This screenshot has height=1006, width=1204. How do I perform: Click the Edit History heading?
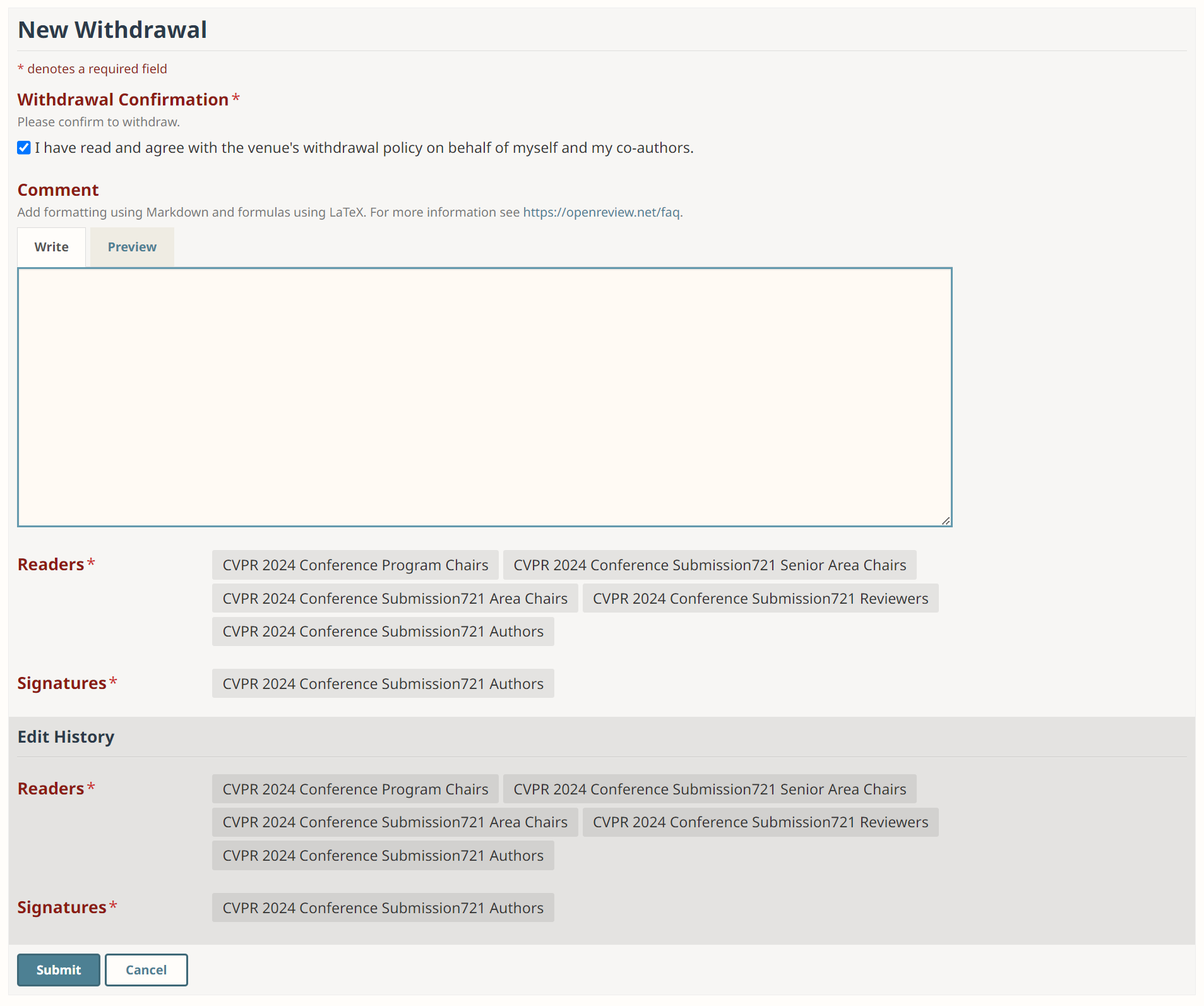(x=66, y=737)
